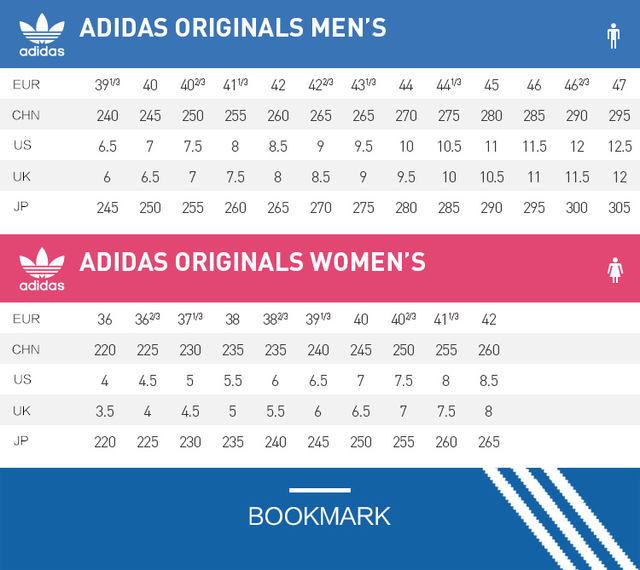Click men's CHN size 240
Viewport: 640px width, 570px height.
point(107,116)
